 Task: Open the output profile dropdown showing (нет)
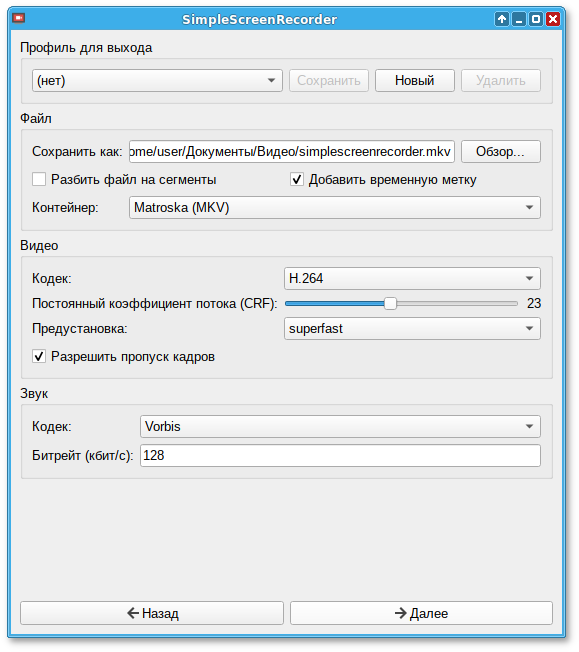(157, 80)
